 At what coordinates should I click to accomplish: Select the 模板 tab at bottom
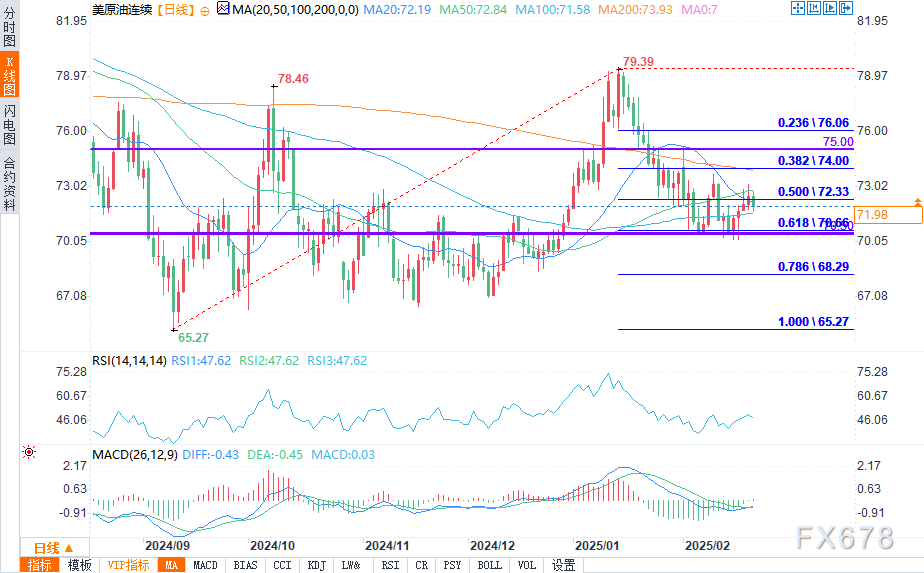click(x=79, y=565)
